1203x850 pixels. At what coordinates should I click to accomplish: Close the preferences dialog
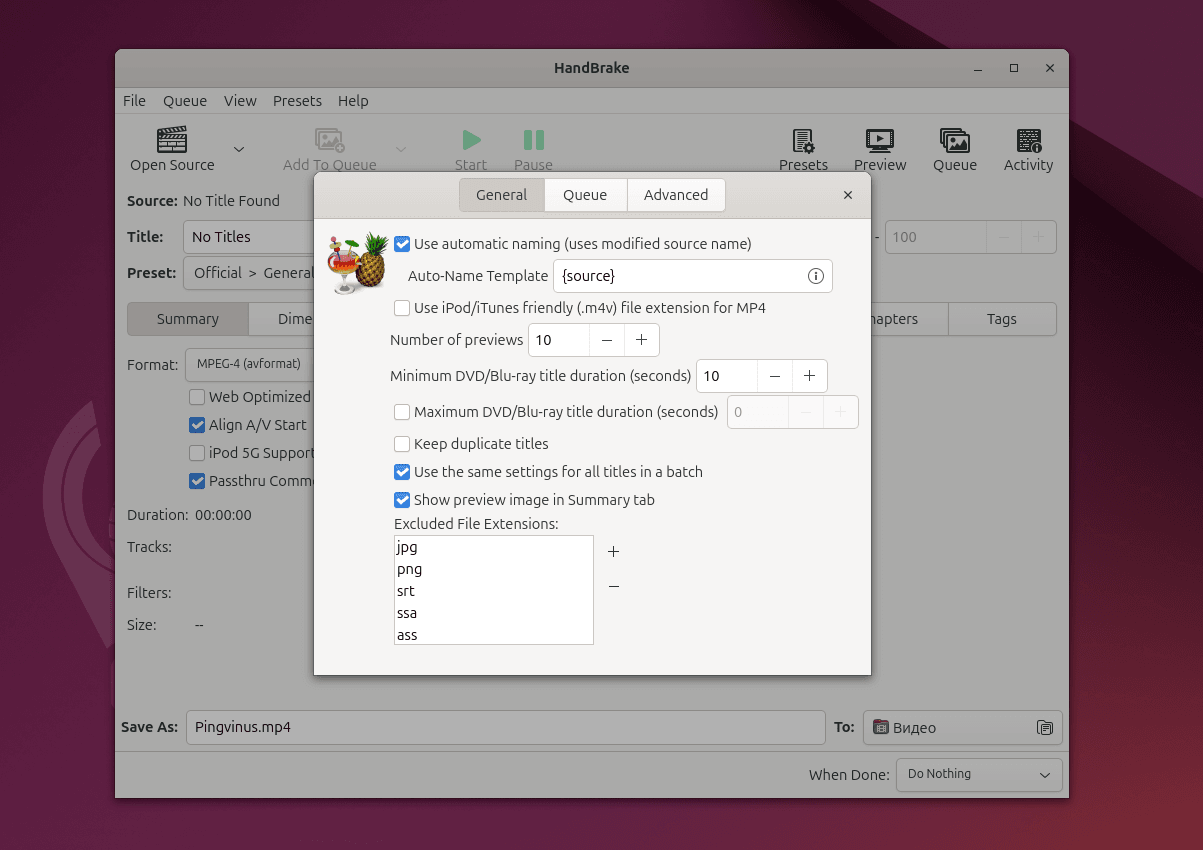[847, 195]
